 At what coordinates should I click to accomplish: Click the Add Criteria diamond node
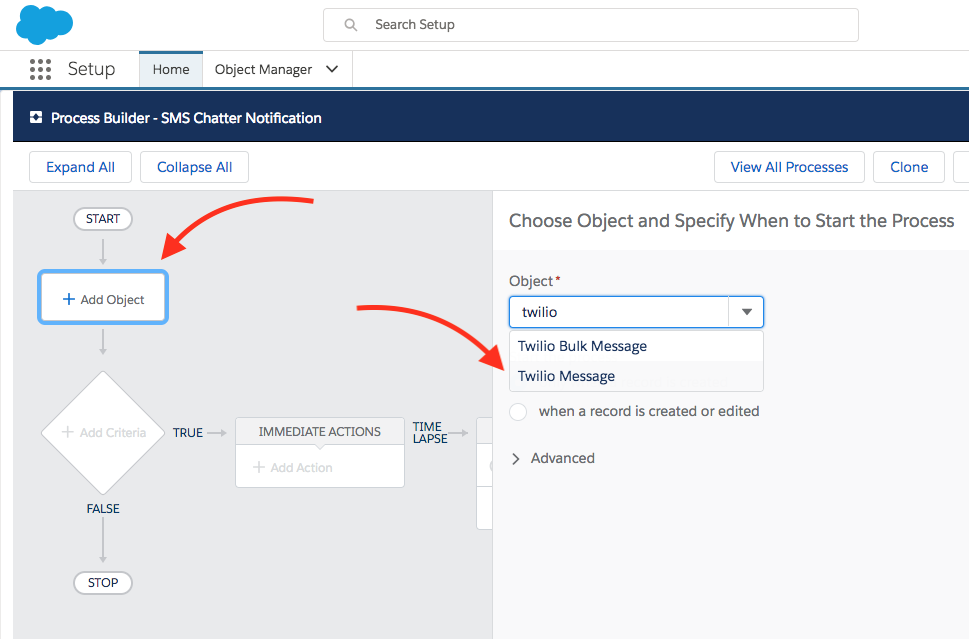102,432
